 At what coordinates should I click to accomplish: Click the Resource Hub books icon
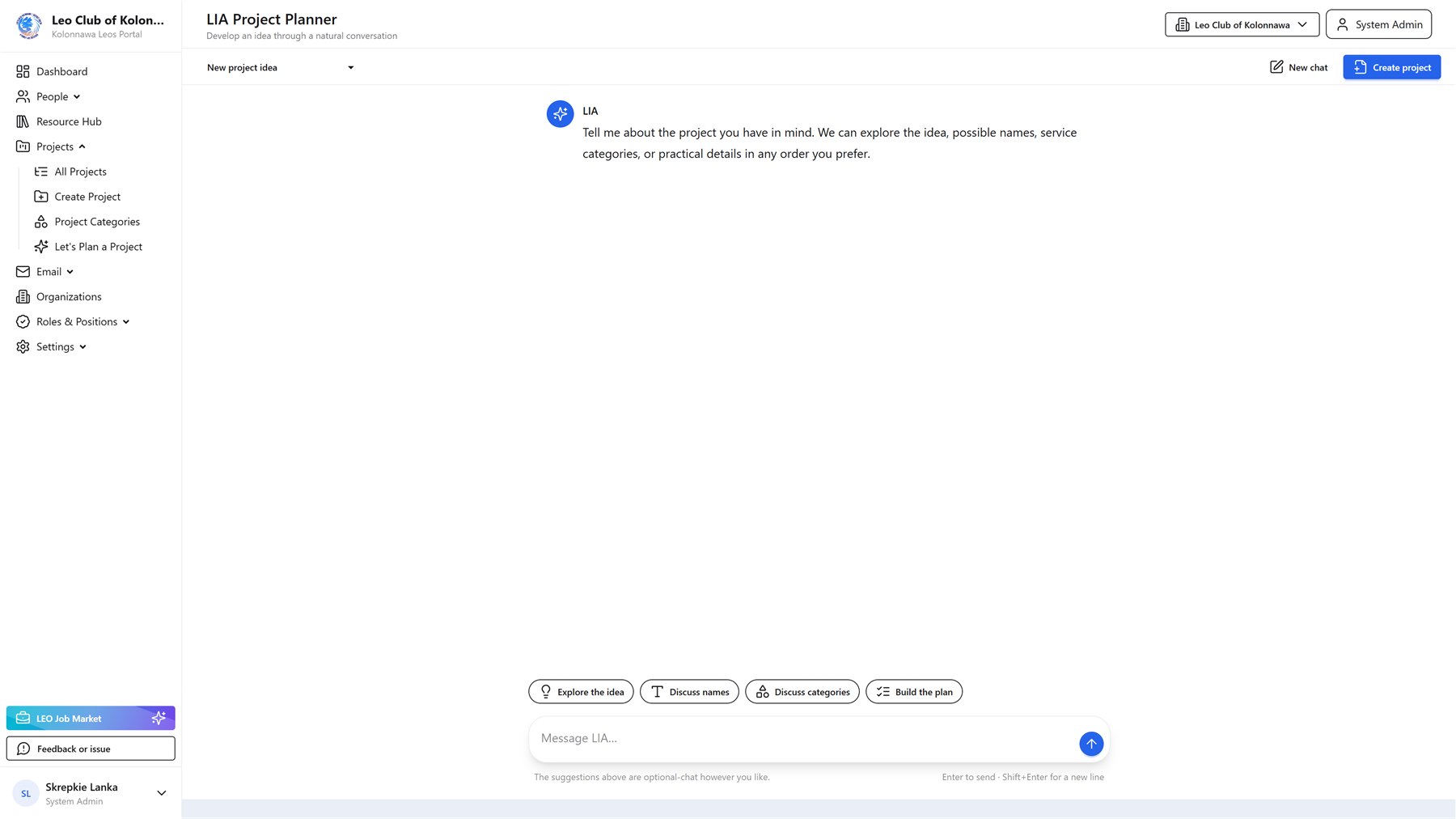[x=23, y=121]
